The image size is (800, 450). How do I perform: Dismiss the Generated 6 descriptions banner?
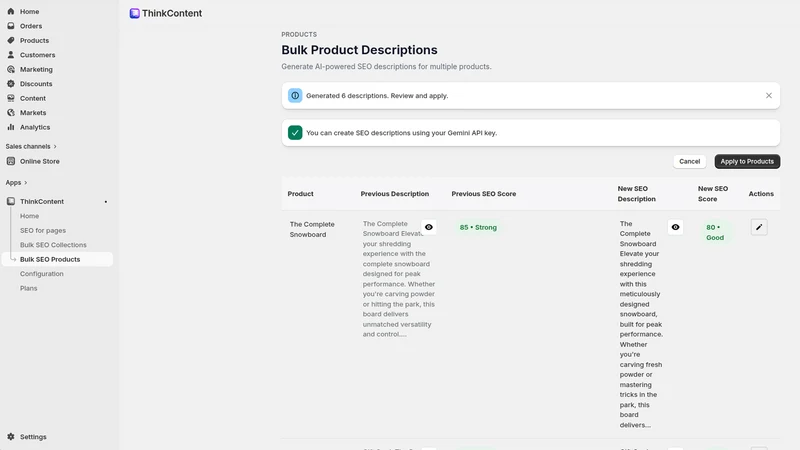click(x=768, y=95)
